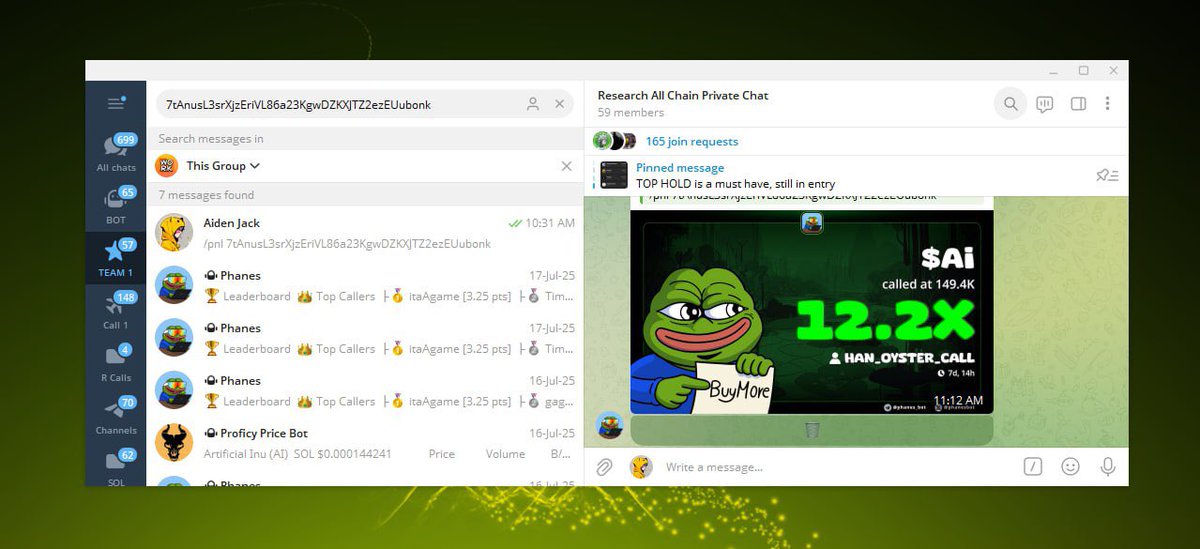The height and width of the screenshot is (549, 1200).
Task: Click the Search messages in label
Action: point(211,139)
